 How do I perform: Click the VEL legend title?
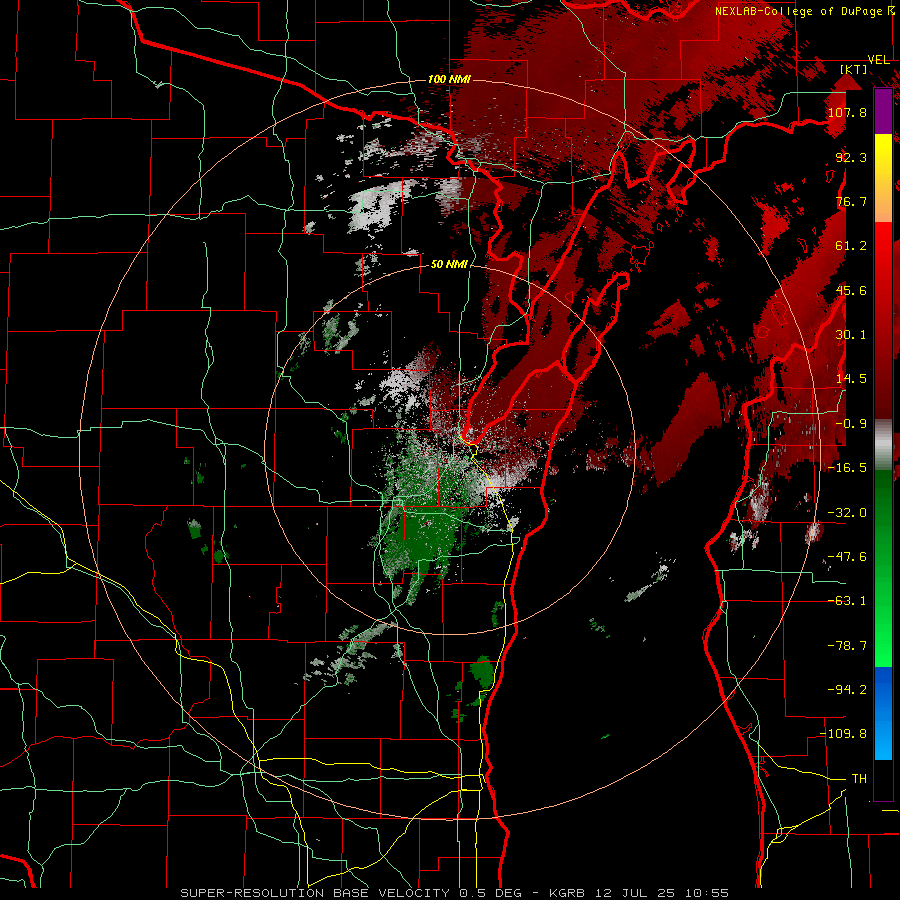click(879, 60)
